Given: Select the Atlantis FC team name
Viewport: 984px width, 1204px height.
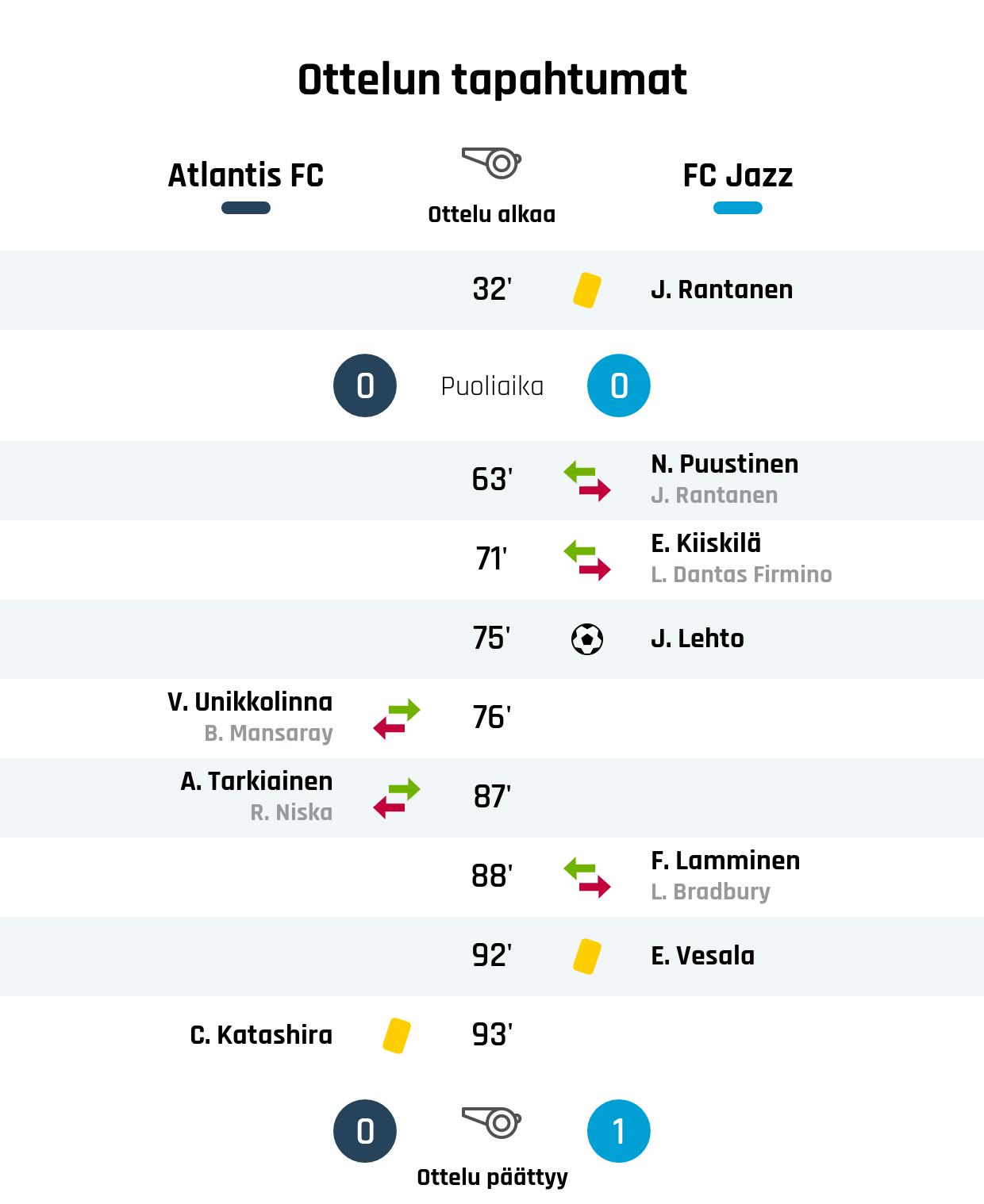Looking at the screenshot, I should point(246,175).
